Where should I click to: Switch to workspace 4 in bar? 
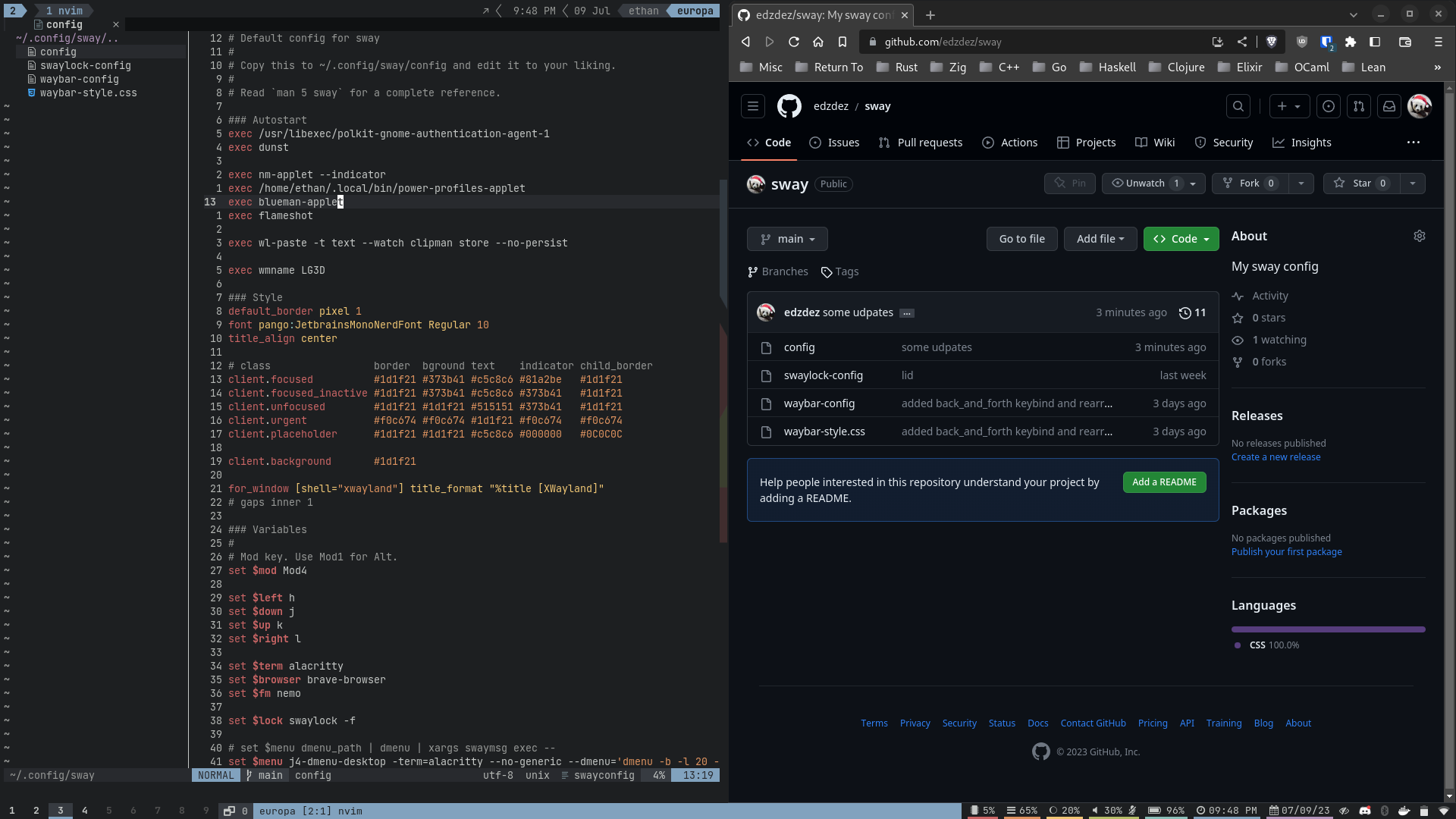(85, 811)
